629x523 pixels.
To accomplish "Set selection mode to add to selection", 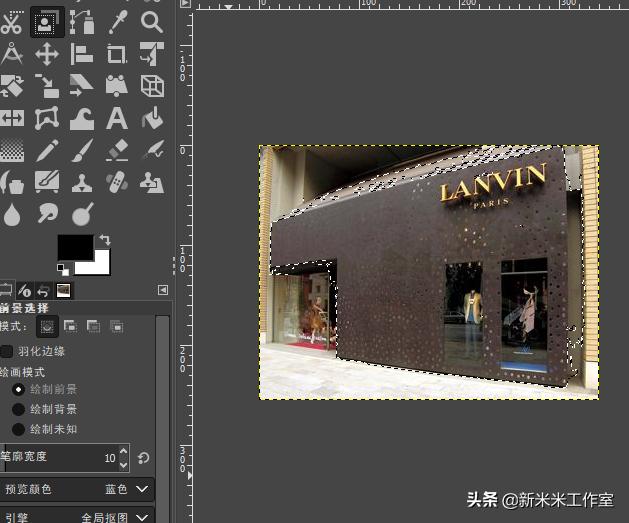I will (70, 326).
